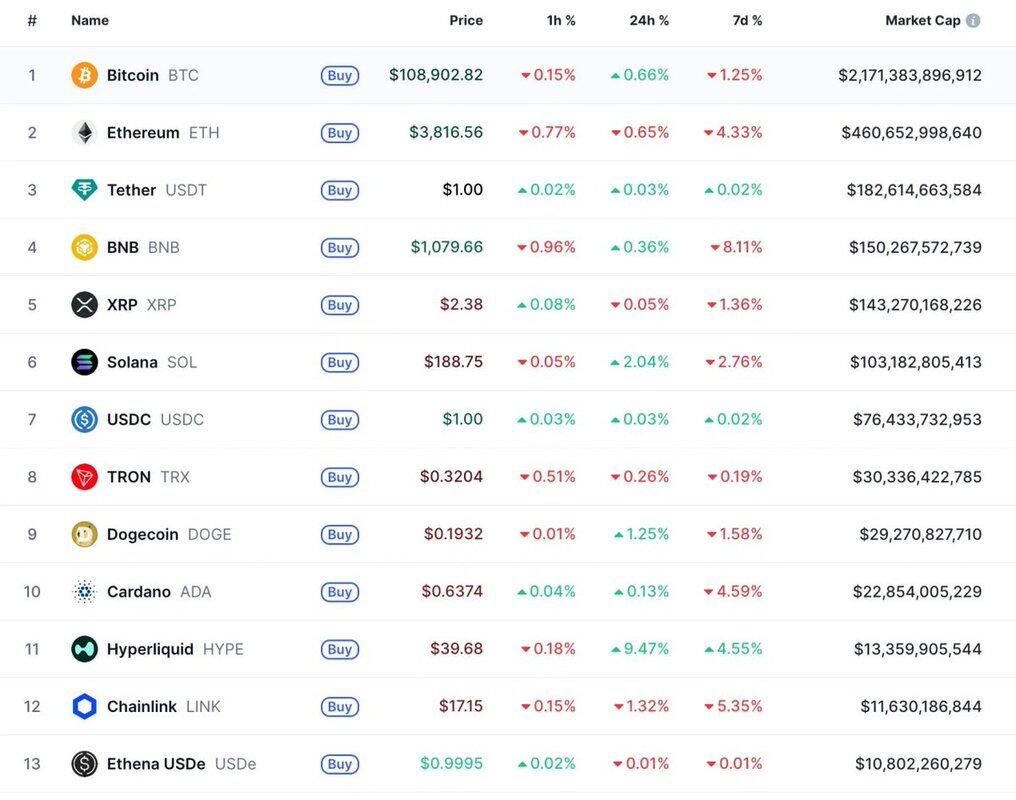The height and width of the screenshot is (800, 1016).
Task: Select the Dogecoin logo icon
Action: (84, 534)
